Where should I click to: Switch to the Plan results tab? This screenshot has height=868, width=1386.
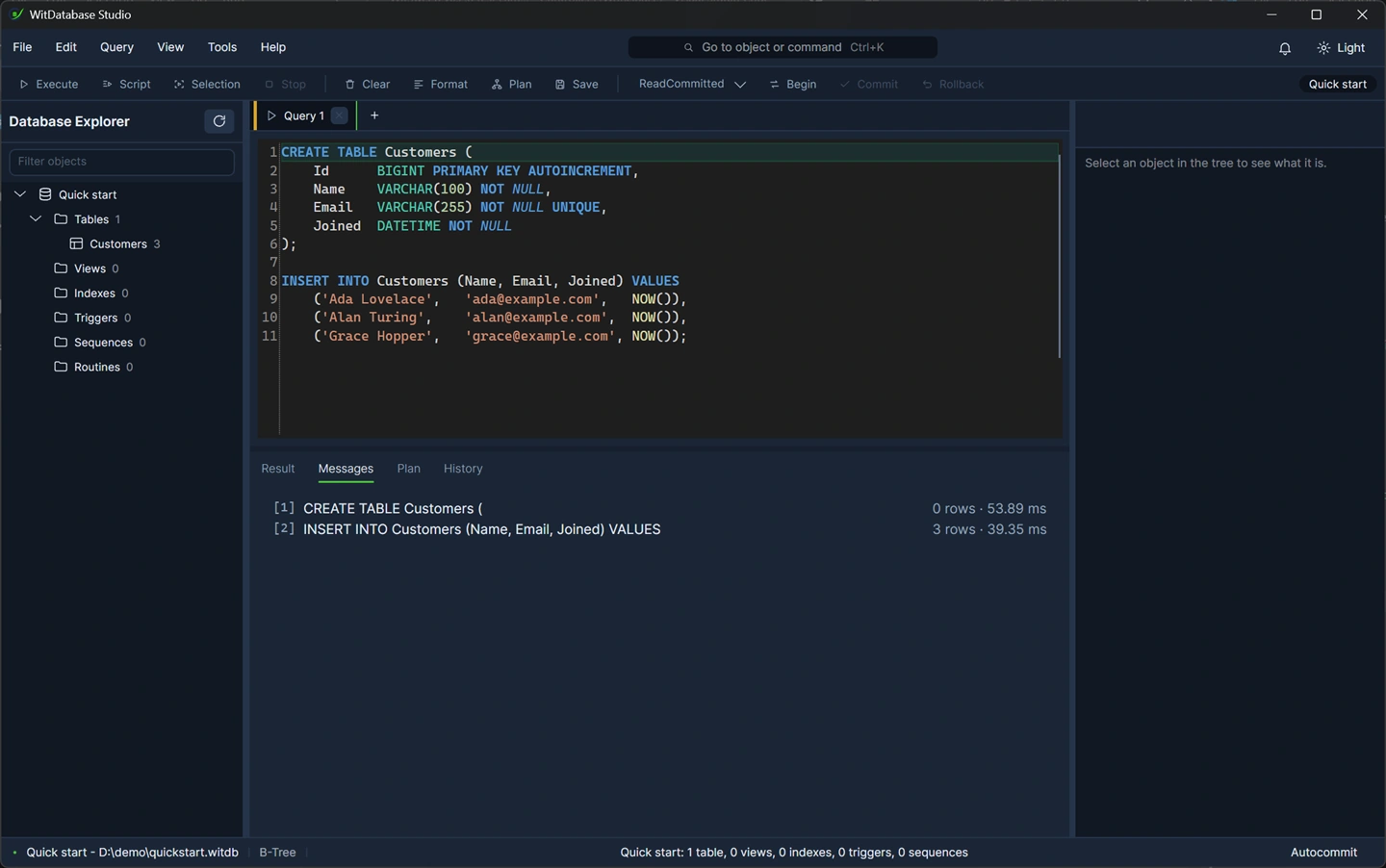point(408,469)
